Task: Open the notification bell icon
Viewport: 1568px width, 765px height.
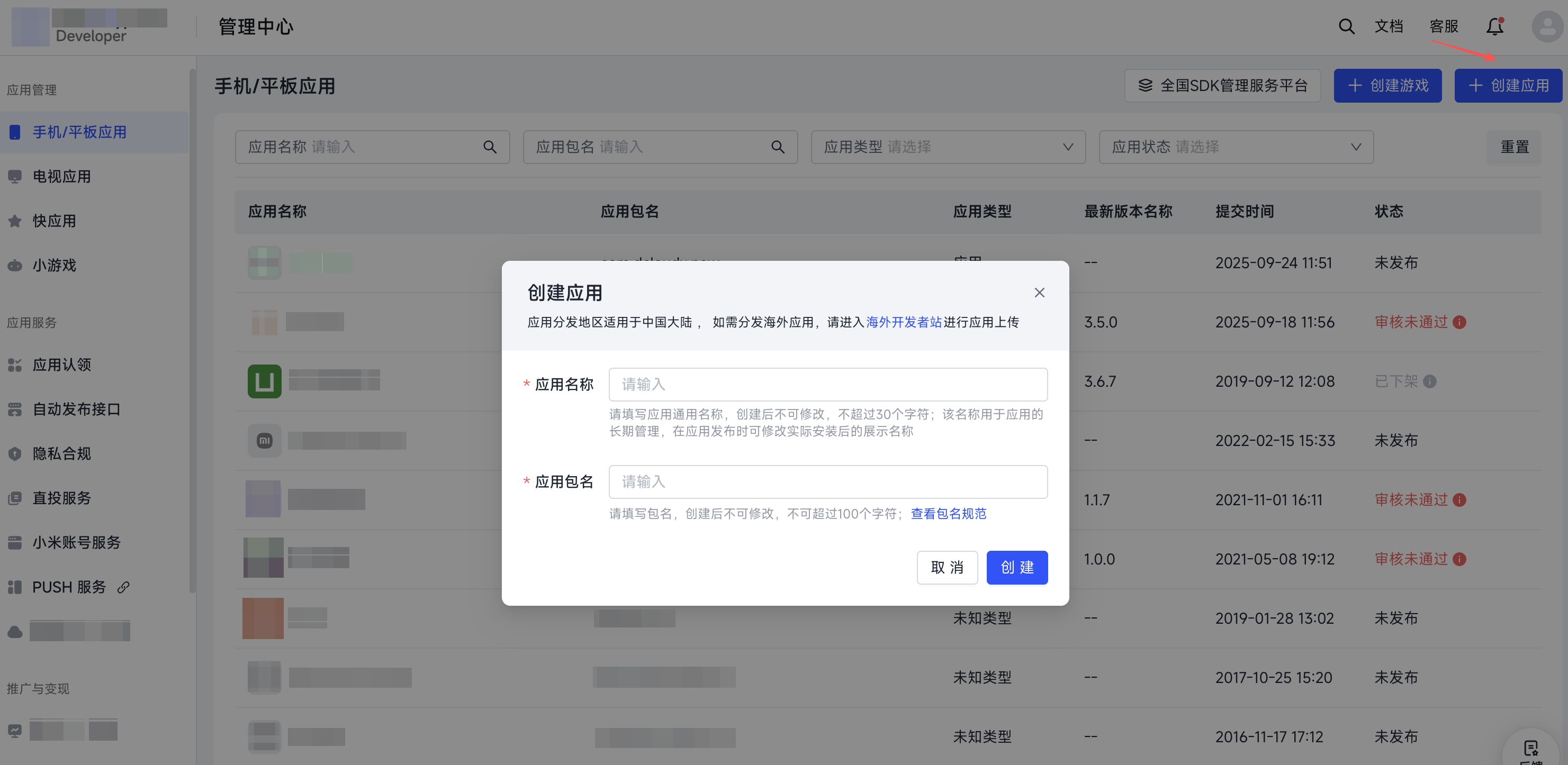Action: pos(1494,27)
